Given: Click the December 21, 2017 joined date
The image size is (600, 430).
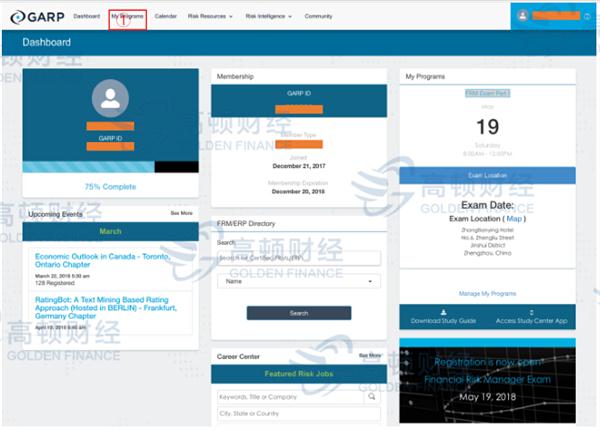Looking at the screenshot, I should pyautogui.click(x=299, y=166).
